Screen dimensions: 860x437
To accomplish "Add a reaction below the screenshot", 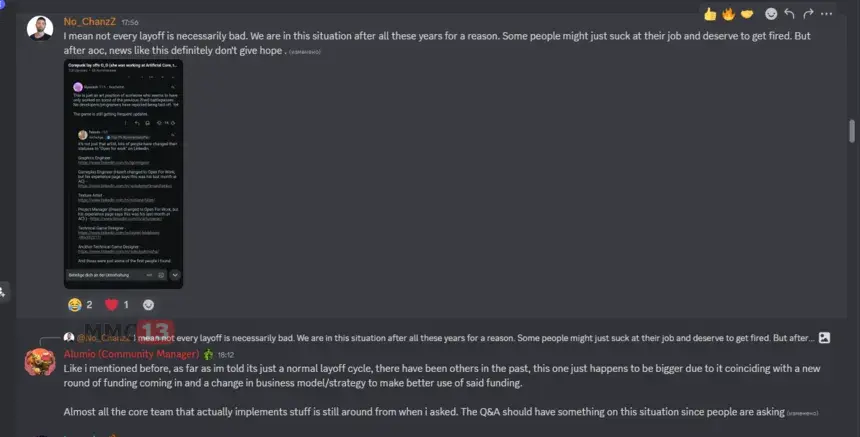I will tap(149, 304).
